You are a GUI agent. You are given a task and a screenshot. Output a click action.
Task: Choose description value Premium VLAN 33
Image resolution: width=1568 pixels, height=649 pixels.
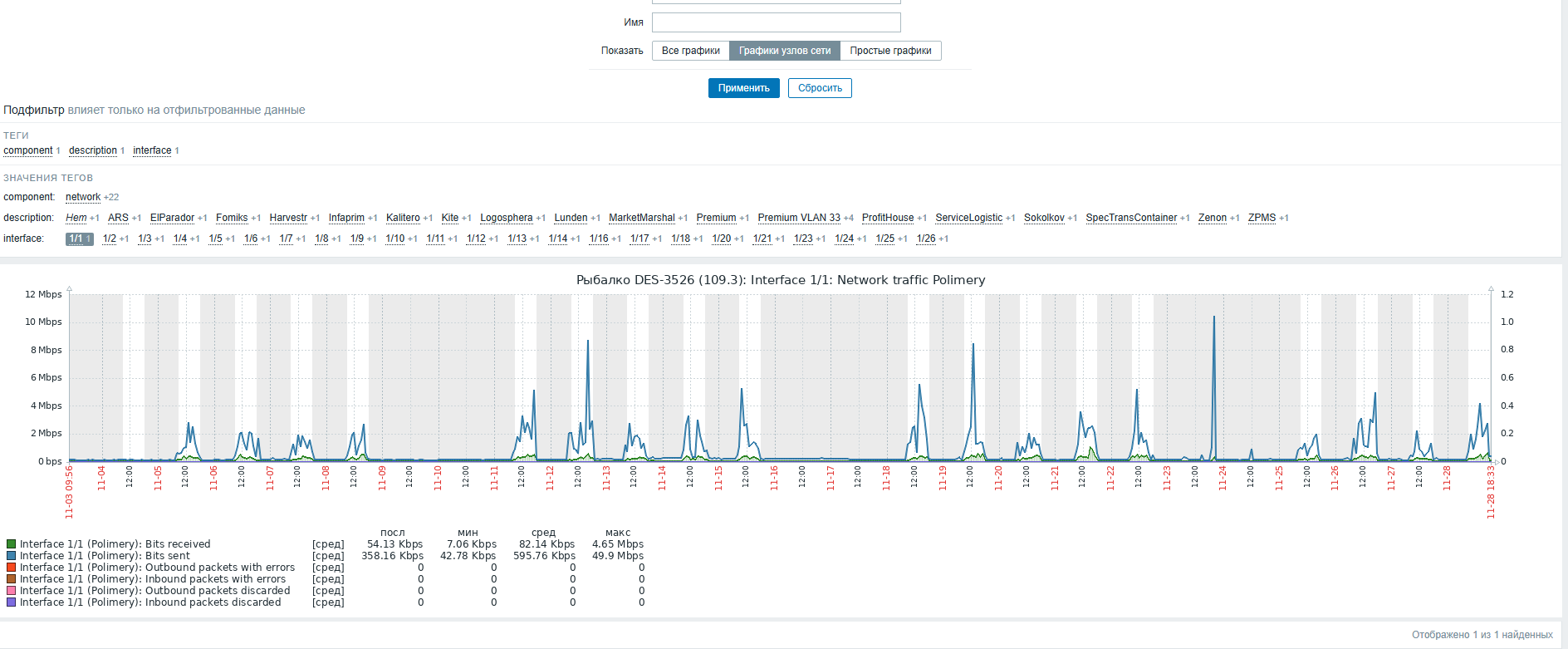pyautogui.click(x=799, y=218)
